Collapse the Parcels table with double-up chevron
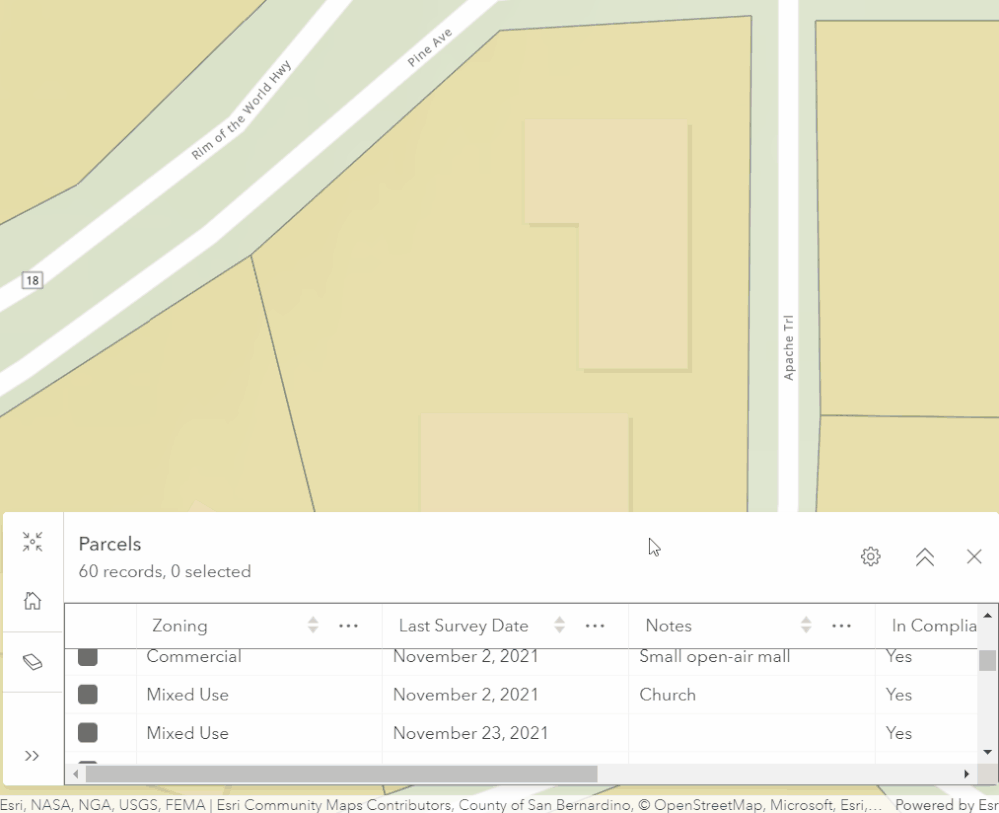999x813 pixels. (x=924, y=557)
